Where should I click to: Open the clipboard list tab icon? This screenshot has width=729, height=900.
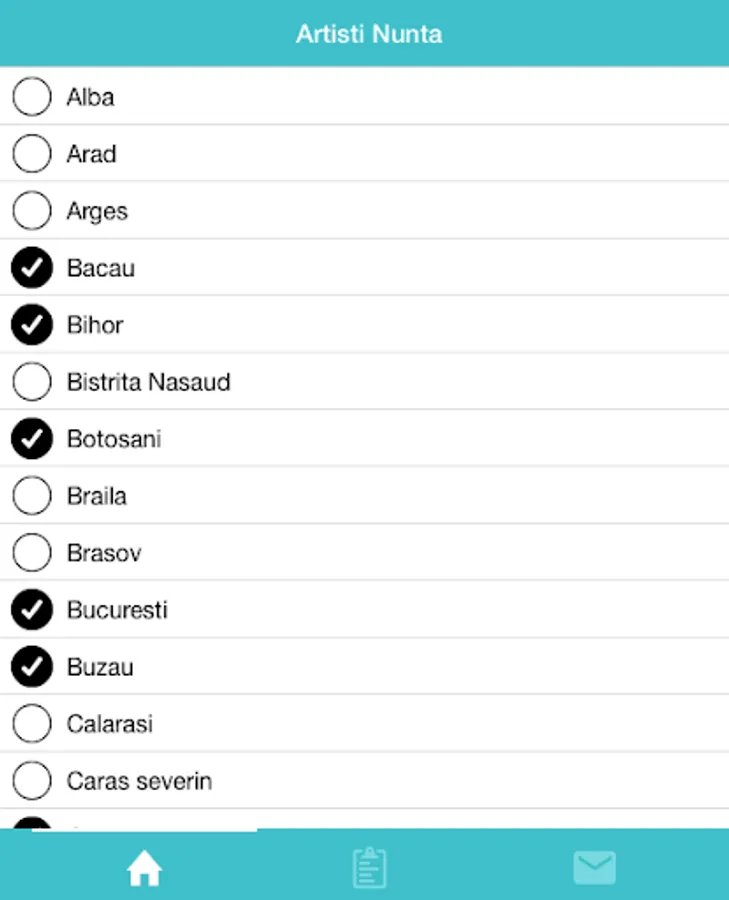tap(369, 868)
